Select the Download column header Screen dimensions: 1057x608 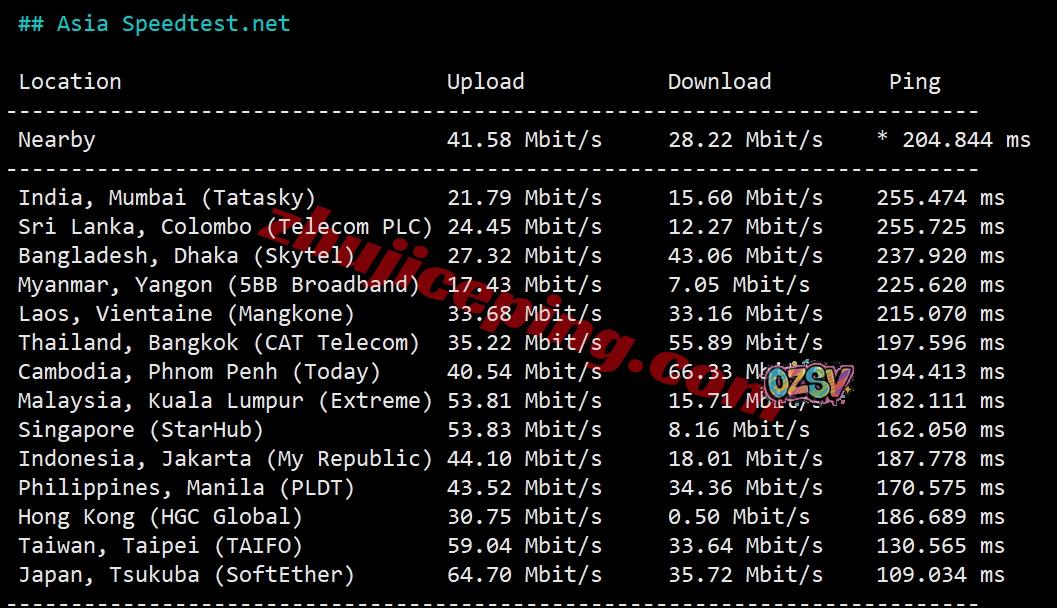click(719, 82)
